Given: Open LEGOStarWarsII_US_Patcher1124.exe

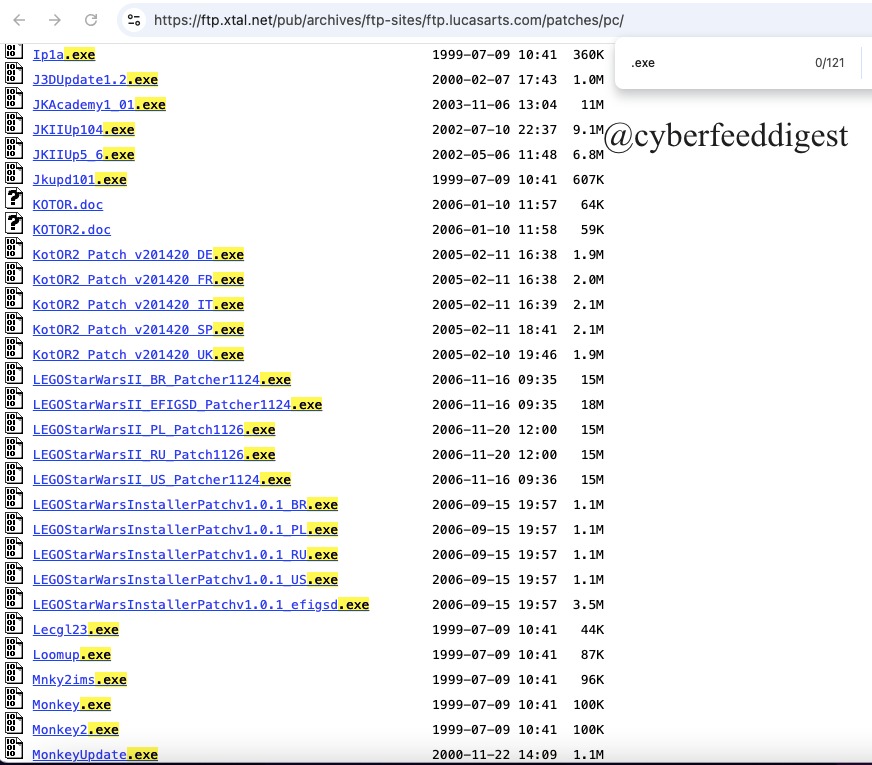Looking at the screenshot, I should coord(162,480).
